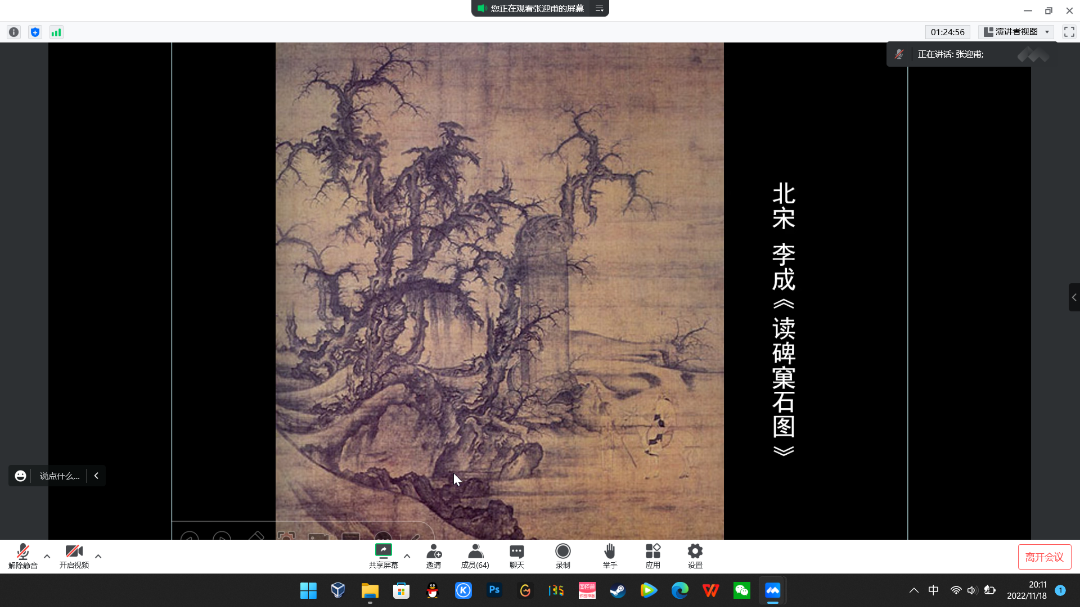Open the 邀请 invite panel
The width and height of the screenshot is (1080, 607).
click(433, 556)
